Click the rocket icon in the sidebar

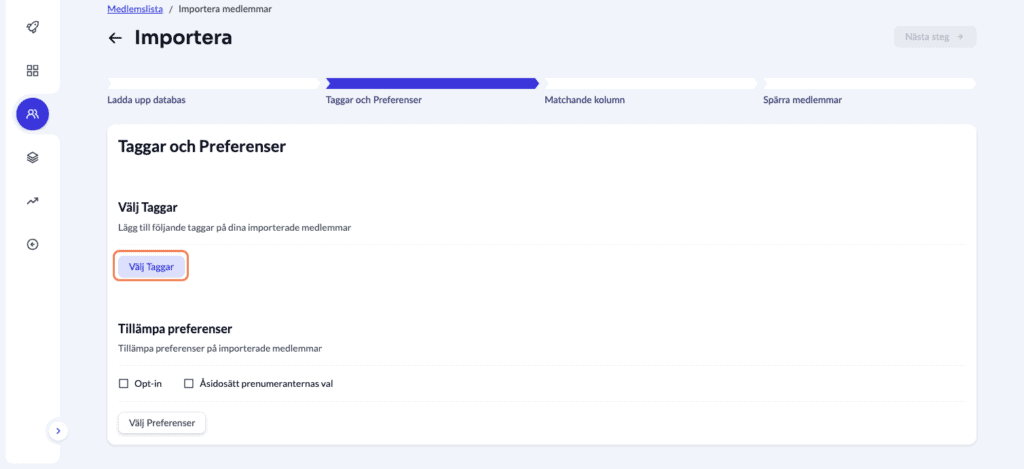[x=32, y=26]
